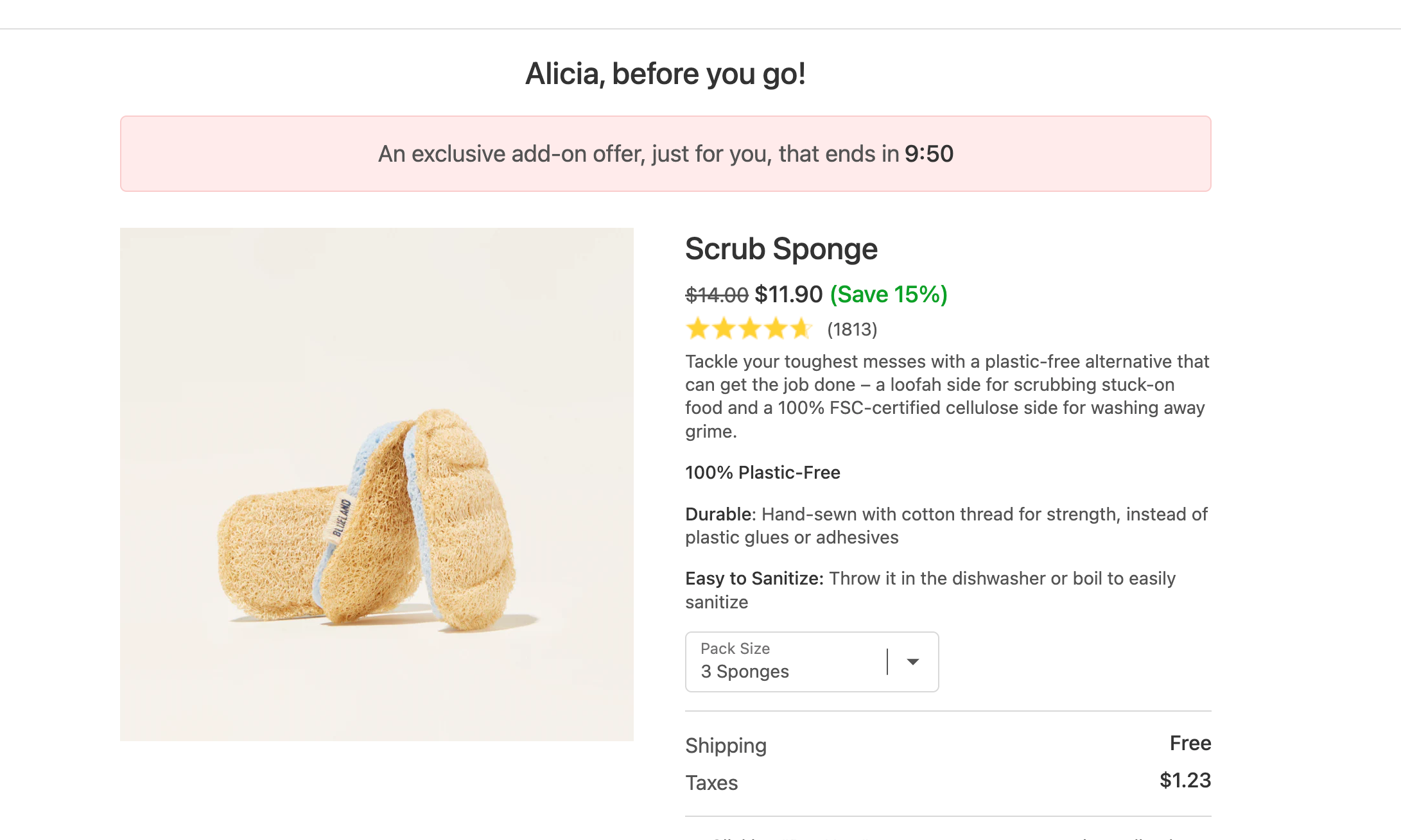Click the fourth gold rating star
The image size is (1401, 840).
click(x=776, y=329)
